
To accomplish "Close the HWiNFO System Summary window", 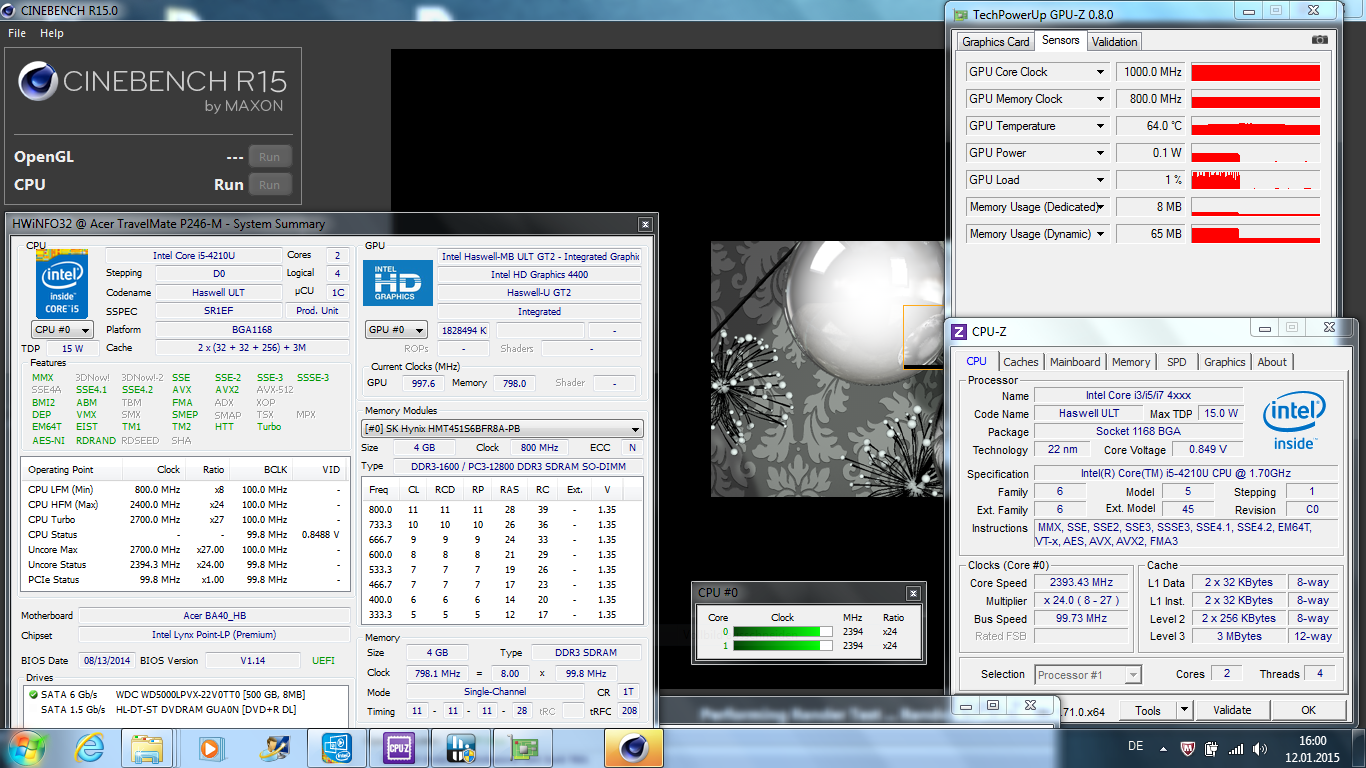I will pos(645,224).
